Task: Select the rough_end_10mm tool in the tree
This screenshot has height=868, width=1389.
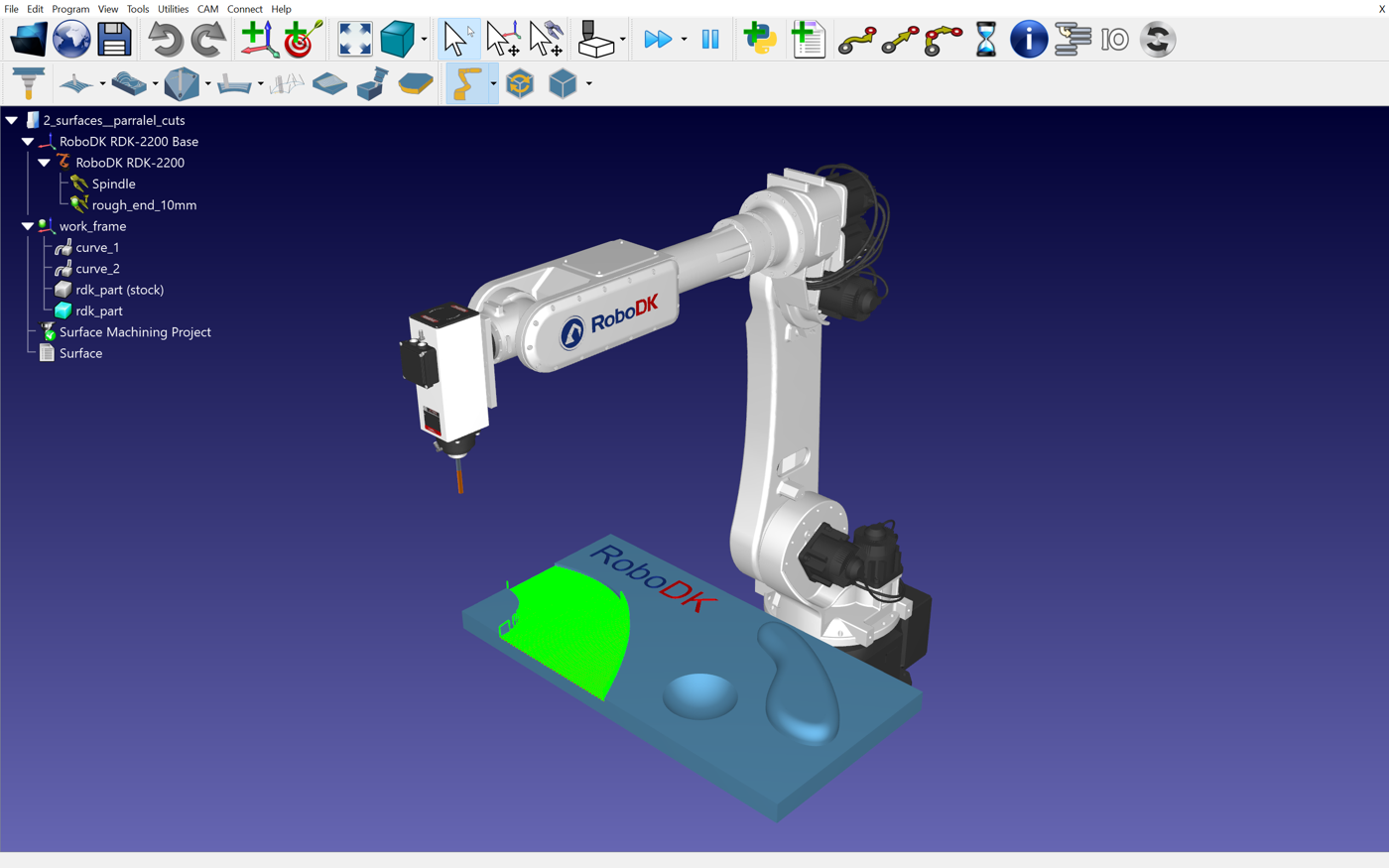Action: coord(145,204)
